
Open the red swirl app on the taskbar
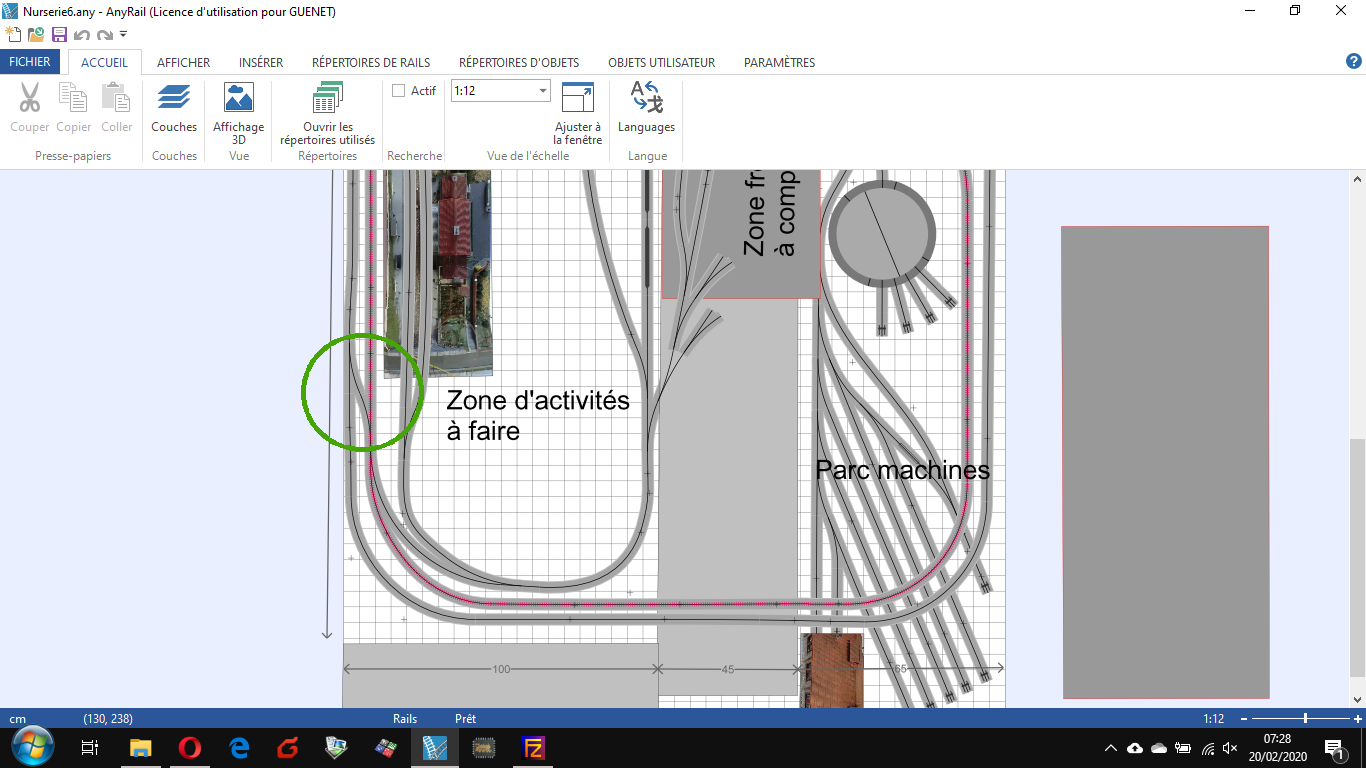point(287,747)
